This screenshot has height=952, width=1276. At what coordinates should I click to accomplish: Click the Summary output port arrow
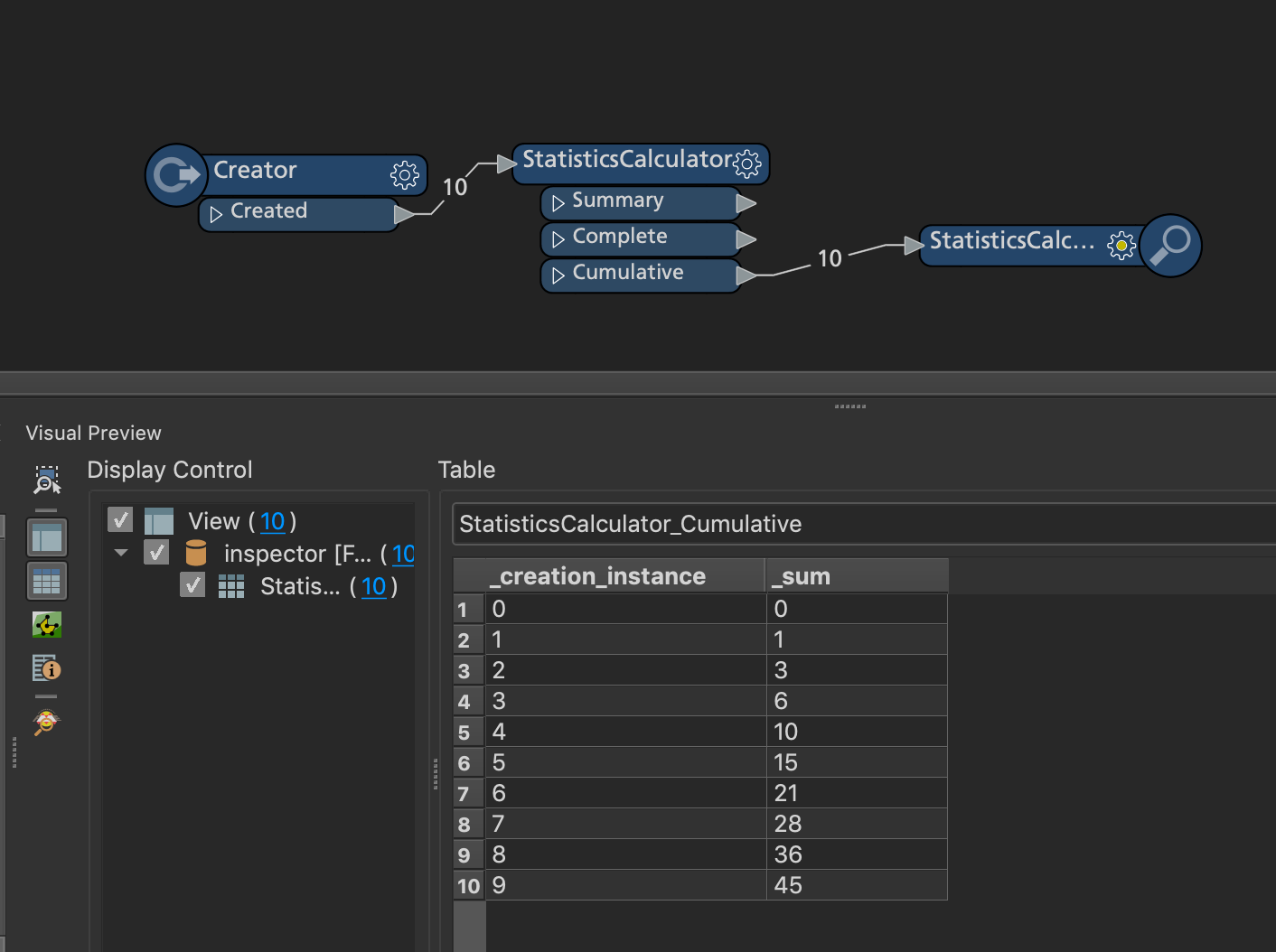(x=746, y=203)
